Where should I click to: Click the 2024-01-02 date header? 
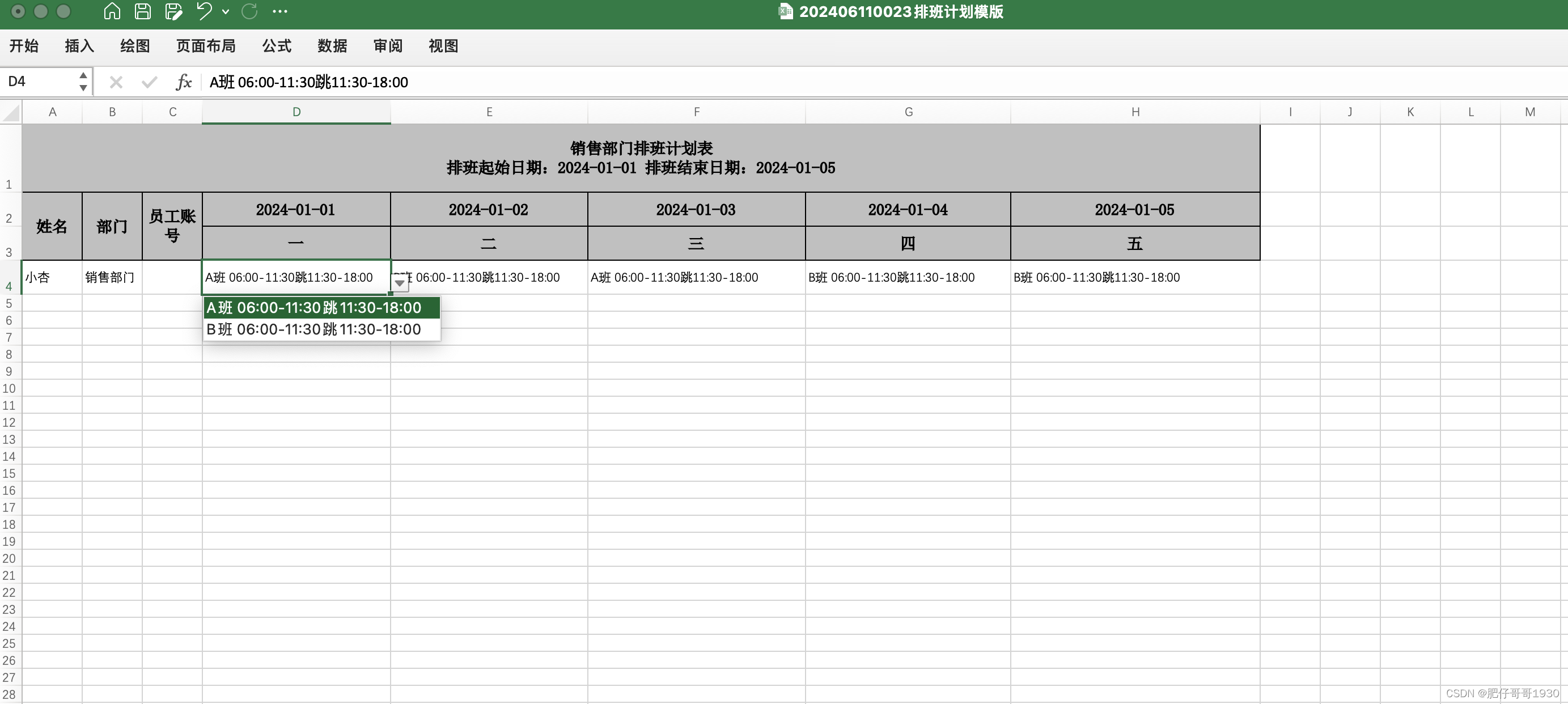click(489, 210)
